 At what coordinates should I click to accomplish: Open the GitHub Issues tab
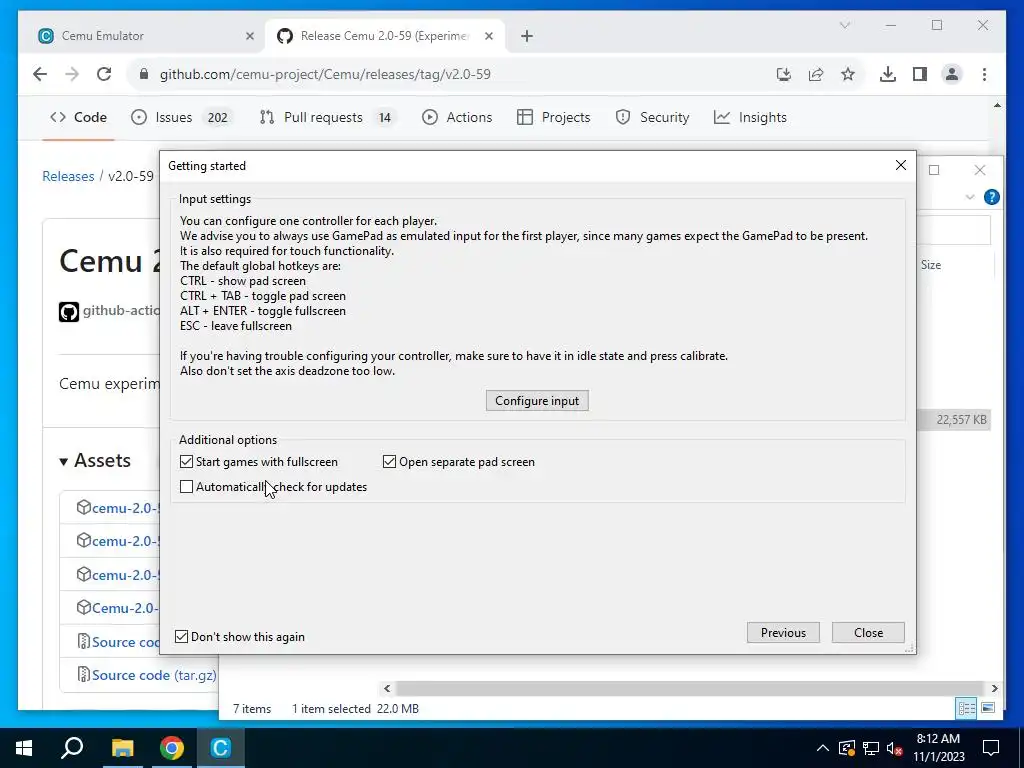[182, 117]
